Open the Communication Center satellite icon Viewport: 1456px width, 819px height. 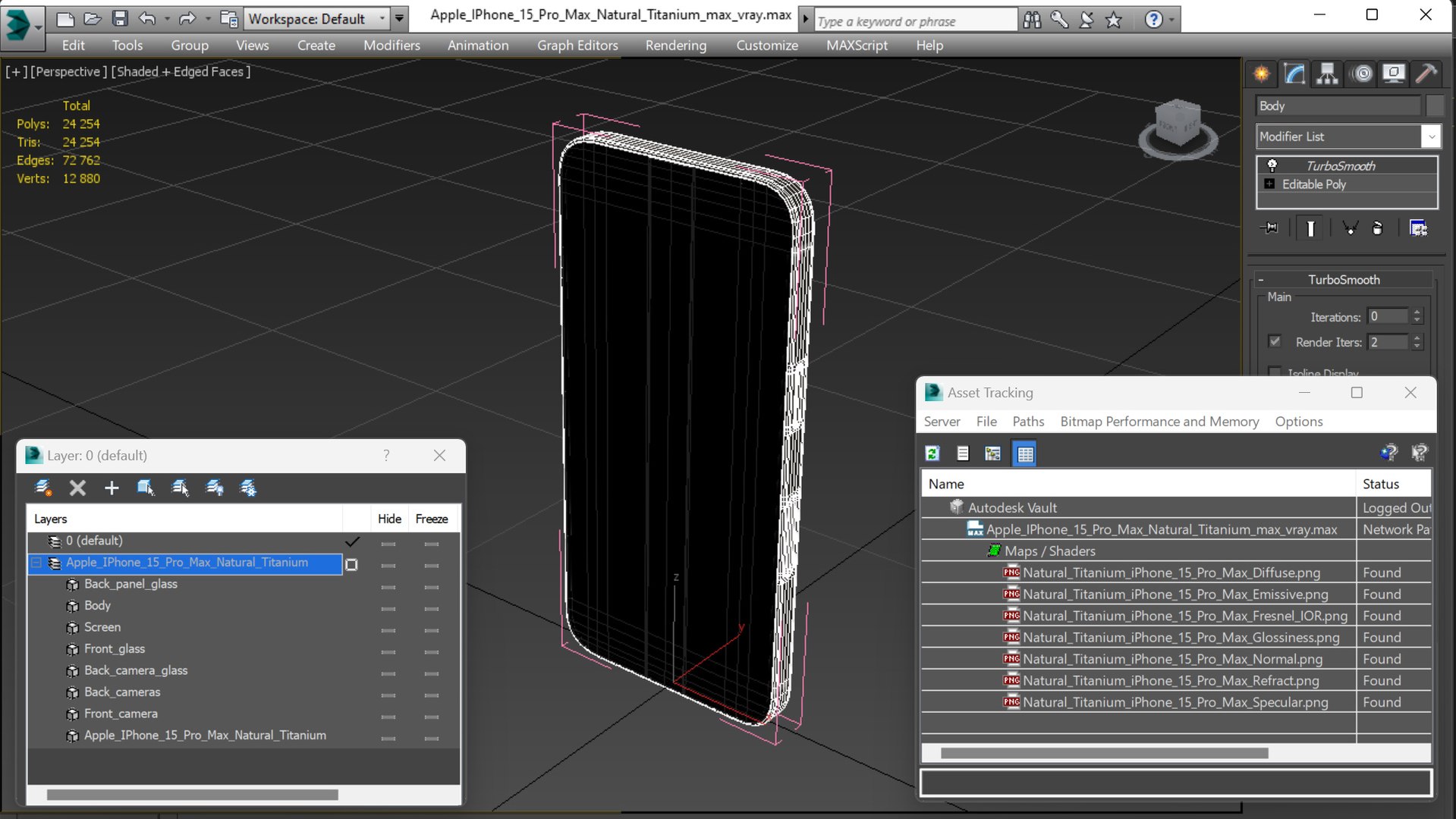[x=1086, y=20]
